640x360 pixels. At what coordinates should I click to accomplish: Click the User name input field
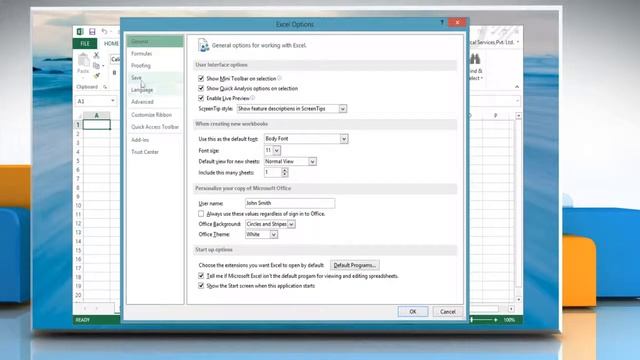290,203
